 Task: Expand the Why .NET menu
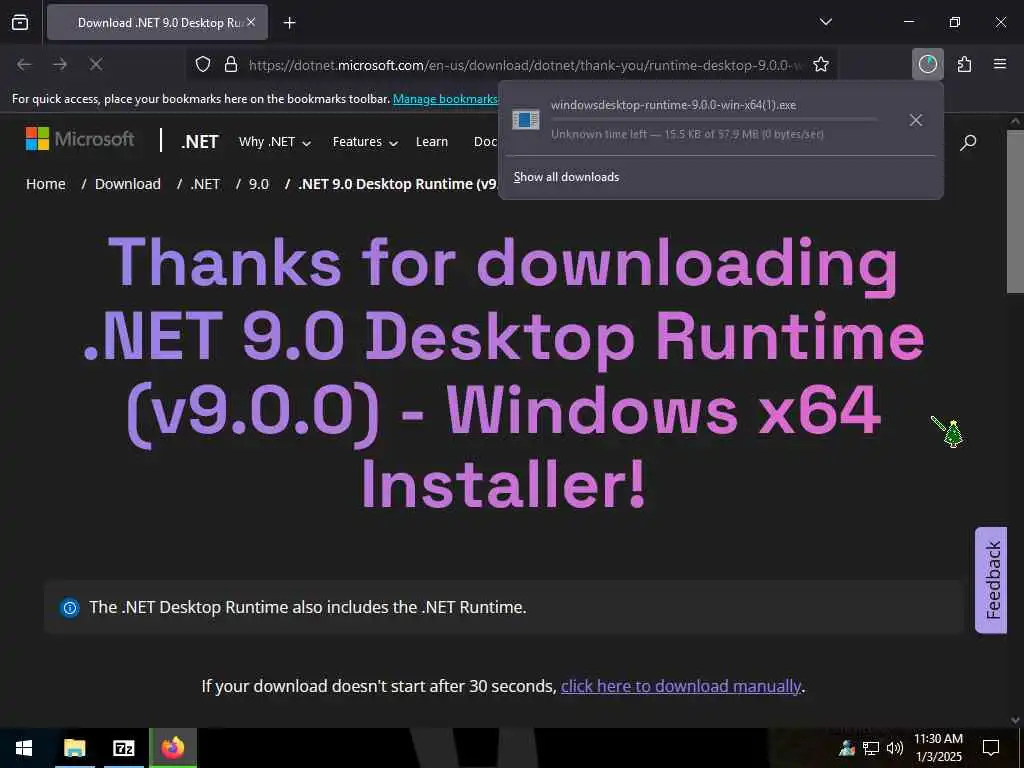click(274, 142)
